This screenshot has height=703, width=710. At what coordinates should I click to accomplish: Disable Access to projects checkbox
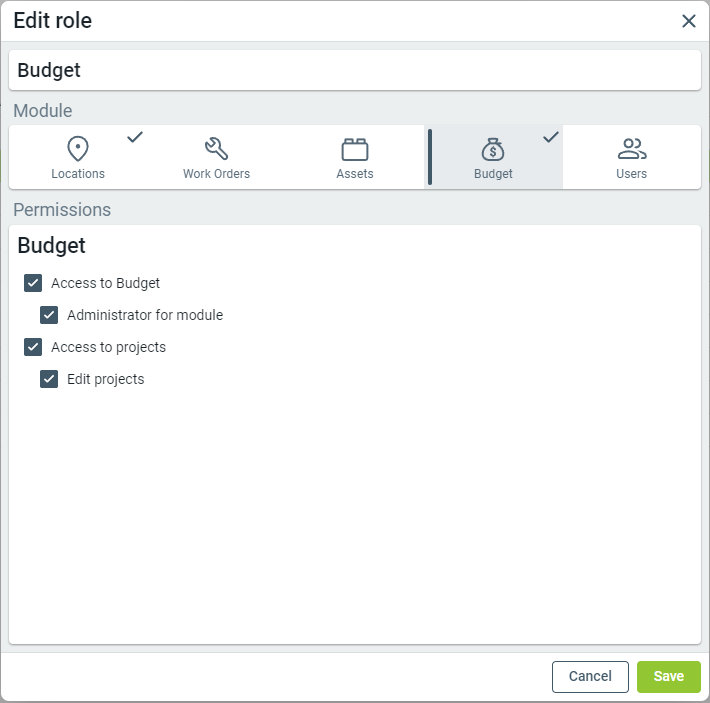tap(33, 347)
